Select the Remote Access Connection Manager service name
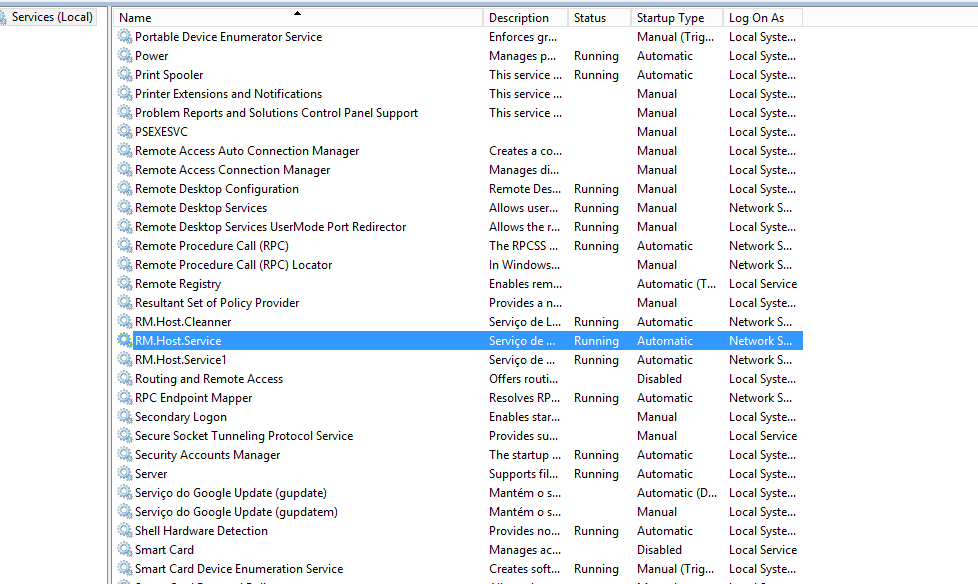 (232, 170)
